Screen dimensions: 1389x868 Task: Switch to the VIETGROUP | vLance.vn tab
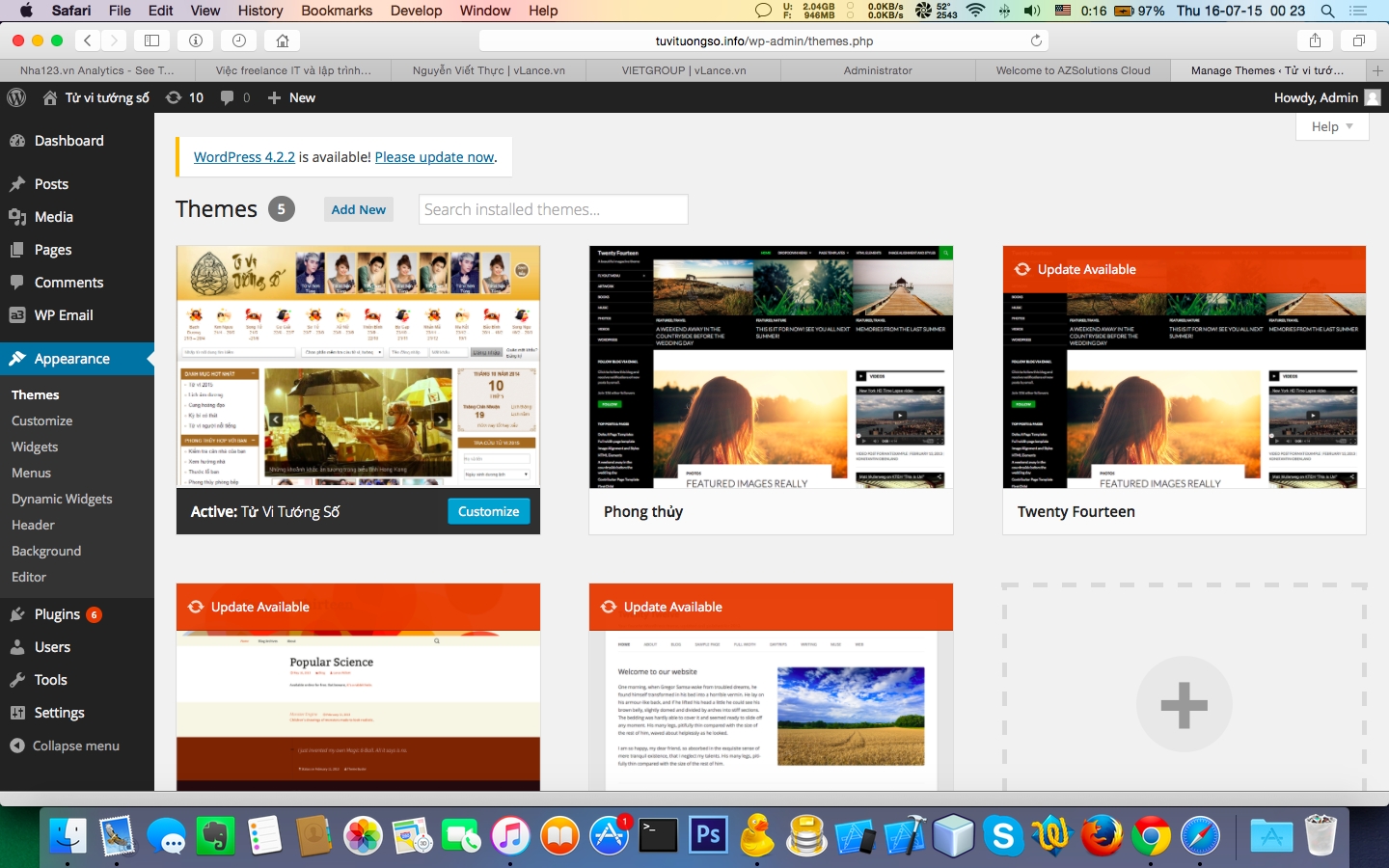pyautogui.click(x=684, y=70)
